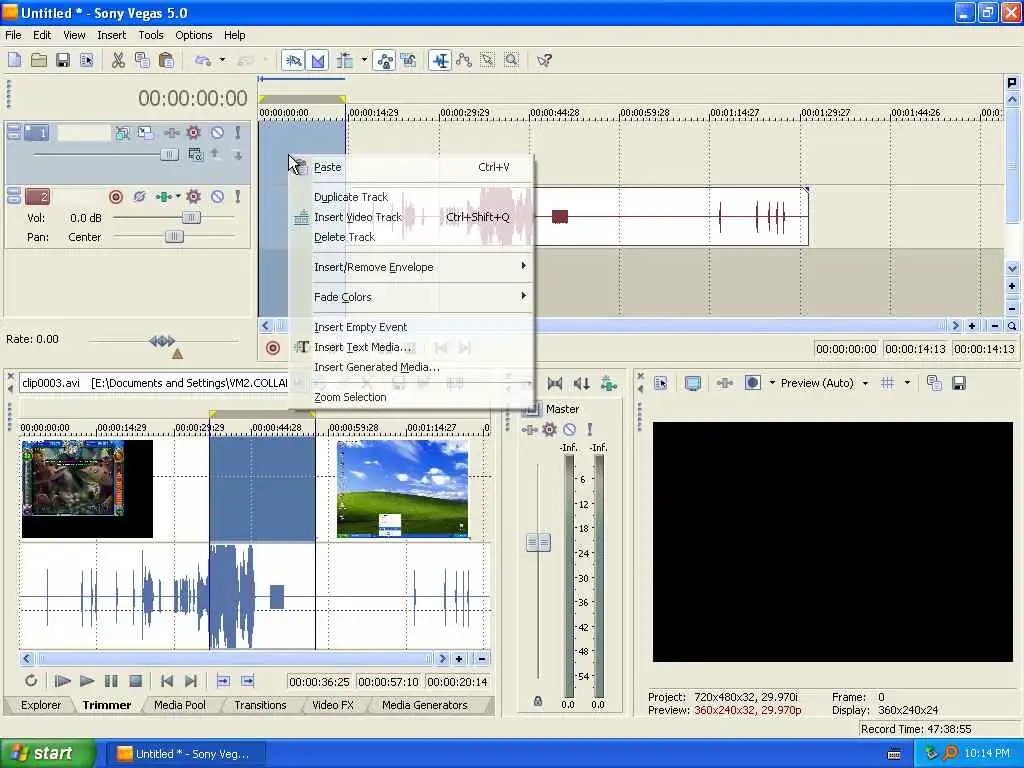Screen dimensions: 1024x768
Task: Open the undo history dropdown arrow
Action: [x=222, y=60]
